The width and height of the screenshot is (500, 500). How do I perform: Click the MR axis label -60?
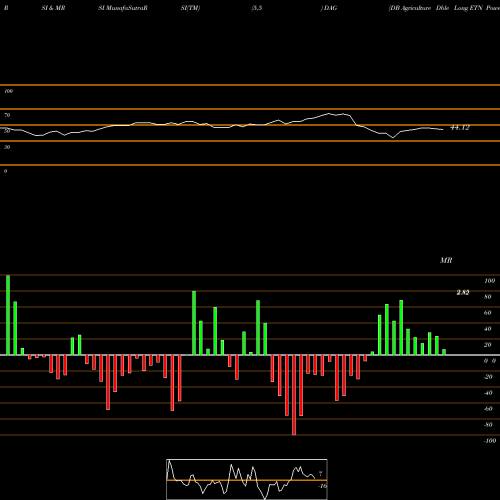click(488, 409)
